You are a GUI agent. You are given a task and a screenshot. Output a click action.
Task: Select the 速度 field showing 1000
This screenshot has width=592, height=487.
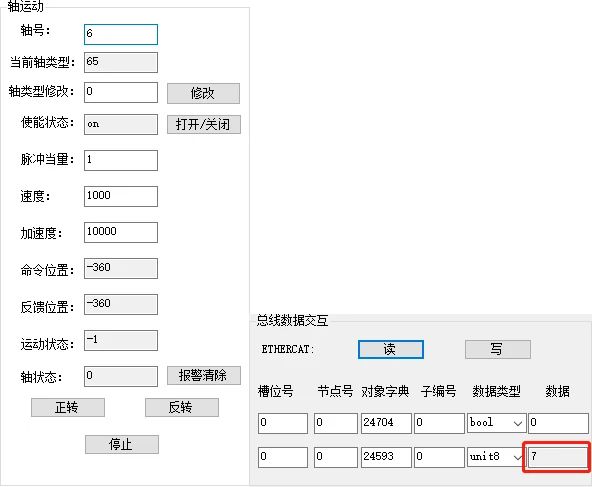[x=121, y=196]
